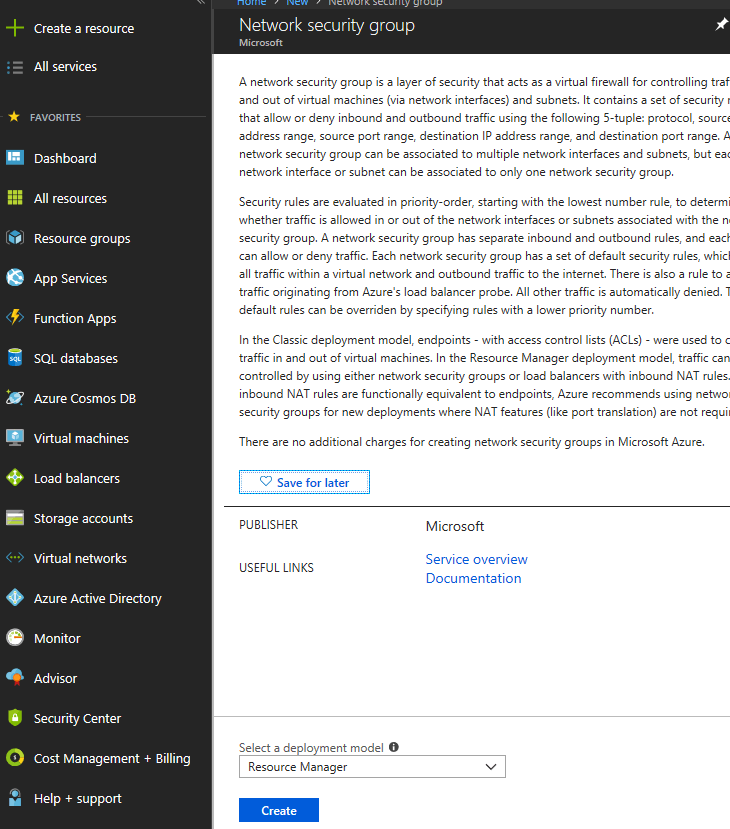Open the deployment model dropdown
This screenshot has height=829, width=730.
pyautogui.click(x=372, y=767)
